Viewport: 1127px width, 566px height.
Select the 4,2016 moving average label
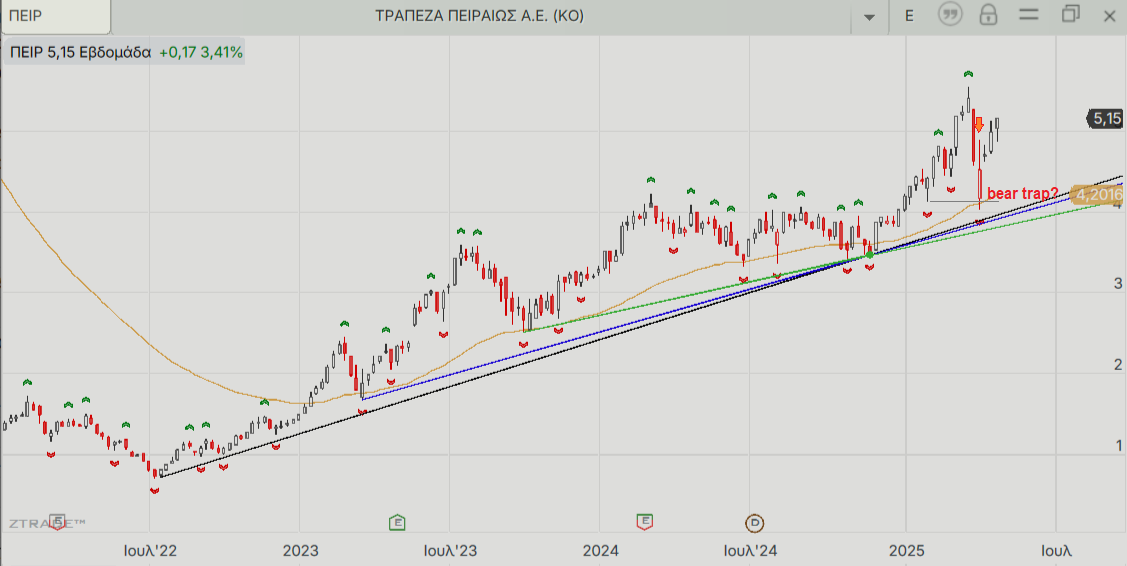[1098, 194]
